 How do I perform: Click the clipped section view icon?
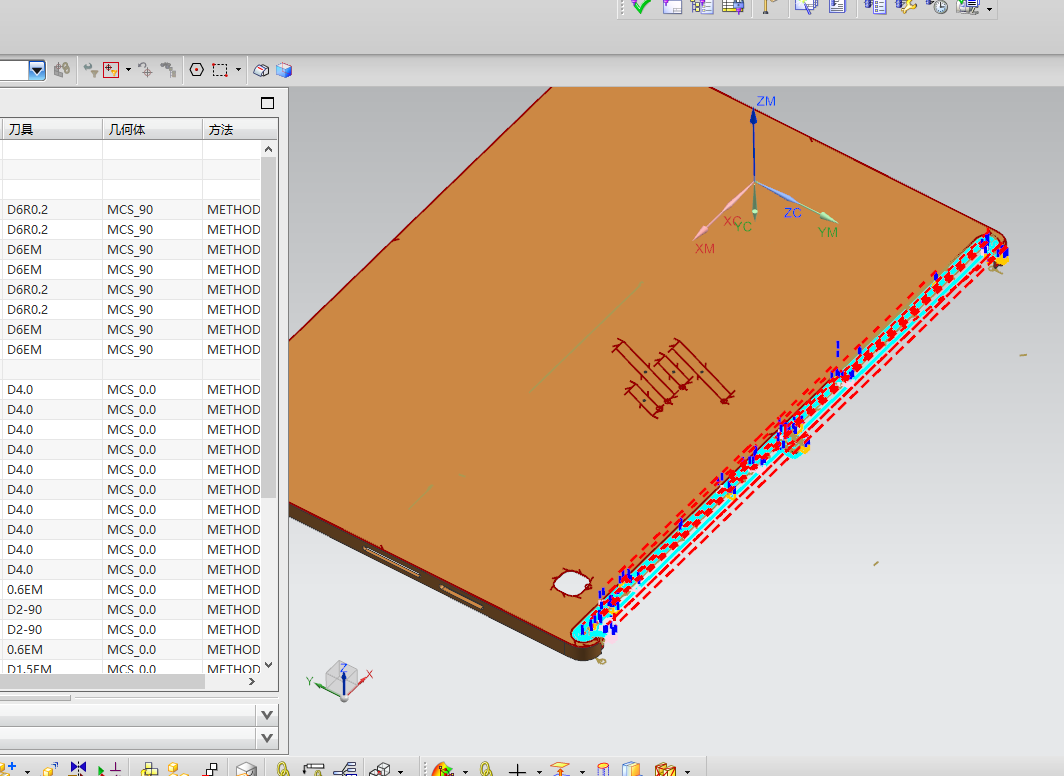point(261,70)
